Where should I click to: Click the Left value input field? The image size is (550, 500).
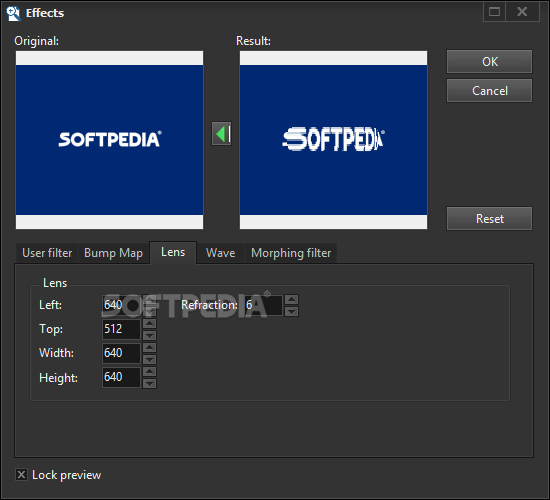(121, 305)
